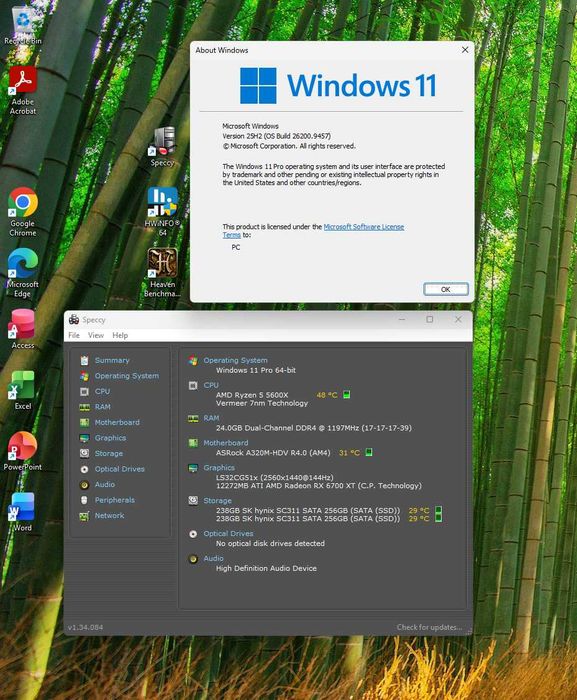Click the RAM stick icon in Speccy sidebar
Screen dimensions: 577x700
coord(84,407)
